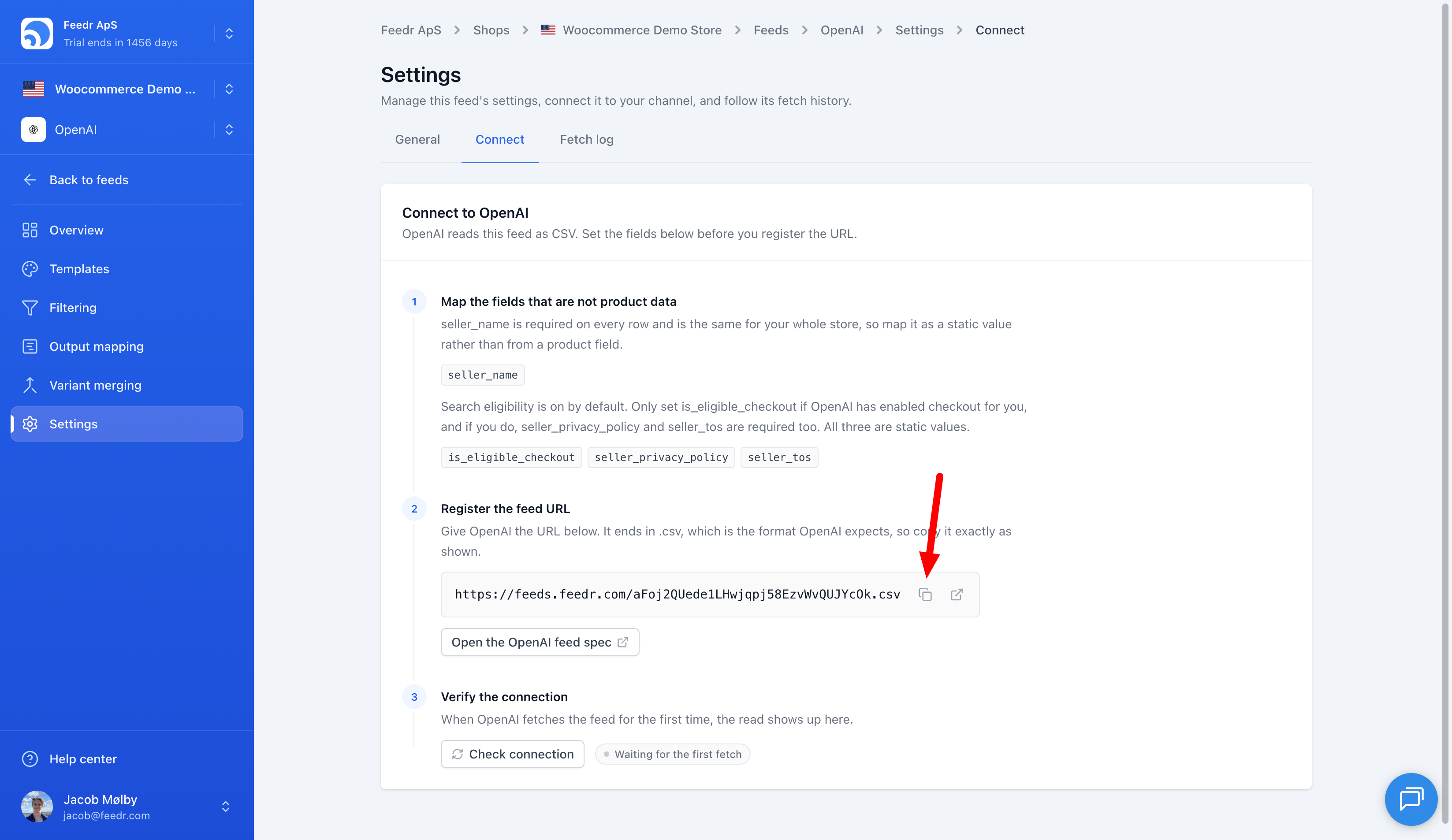Click the Connect breadcrumb
The height and width of the screenshot is (840, 1452).
(1000, 30)
